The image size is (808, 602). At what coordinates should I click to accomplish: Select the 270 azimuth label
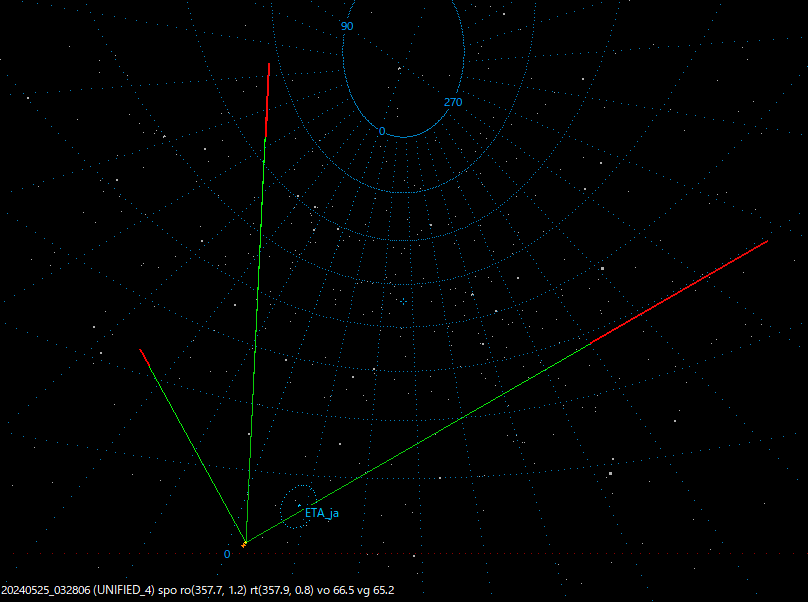(x=453, y=101)
